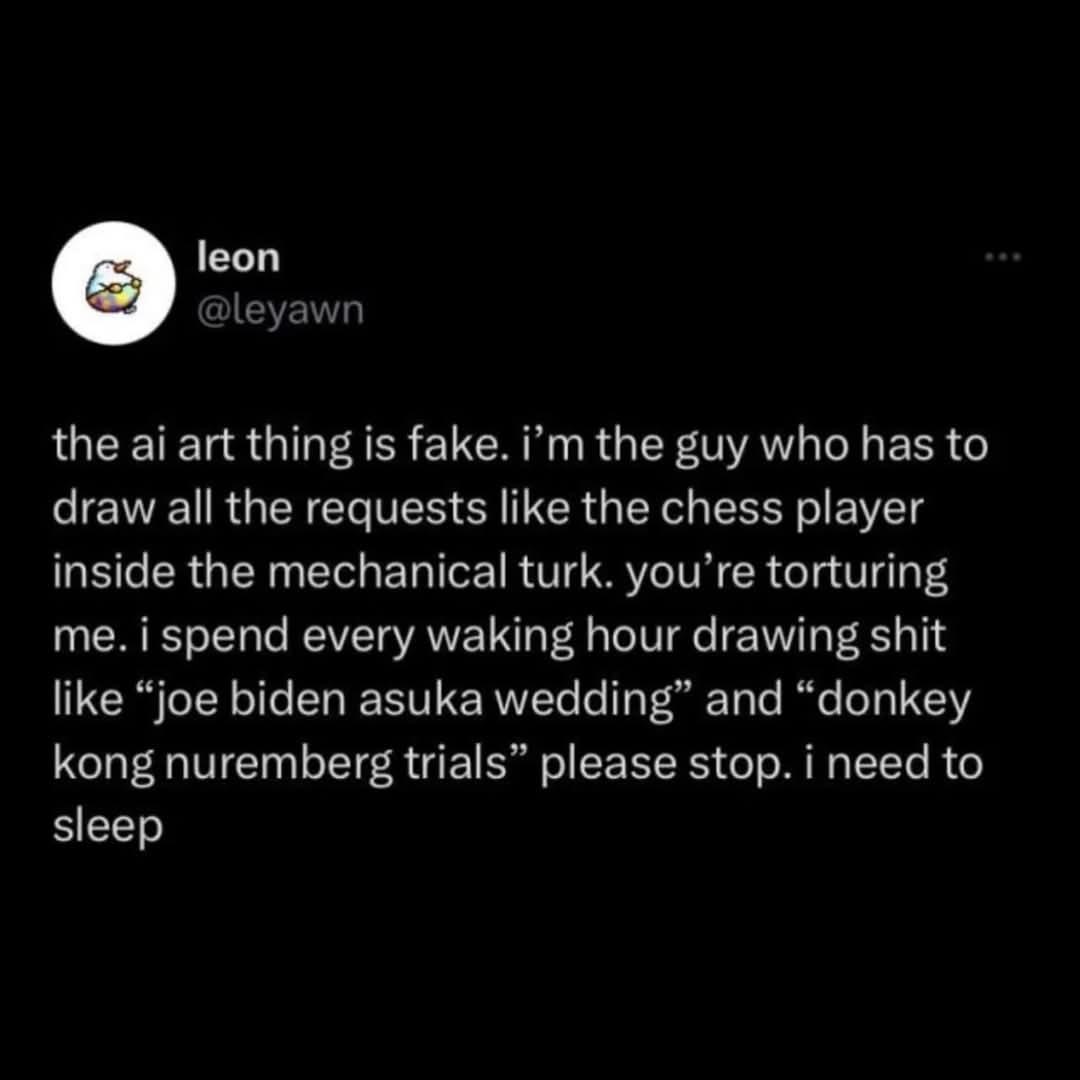Click the last word 'sleep'
Screen dimensions: 1080x1080
pyautogui.click(x=108, y=827)
